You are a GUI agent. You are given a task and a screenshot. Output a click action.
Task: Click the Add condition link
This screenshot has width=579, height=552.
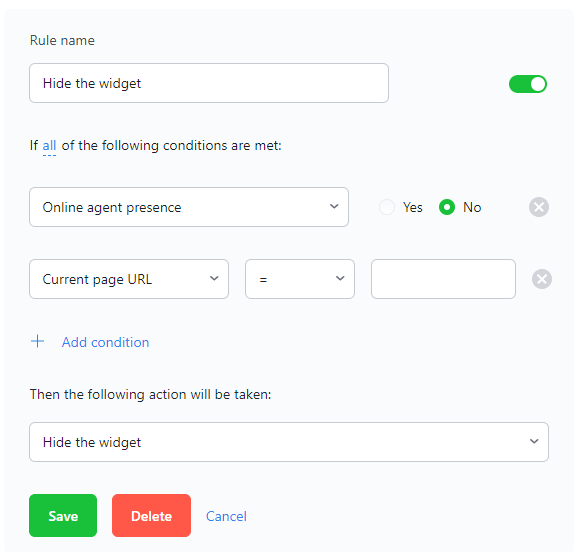point(105,342)
